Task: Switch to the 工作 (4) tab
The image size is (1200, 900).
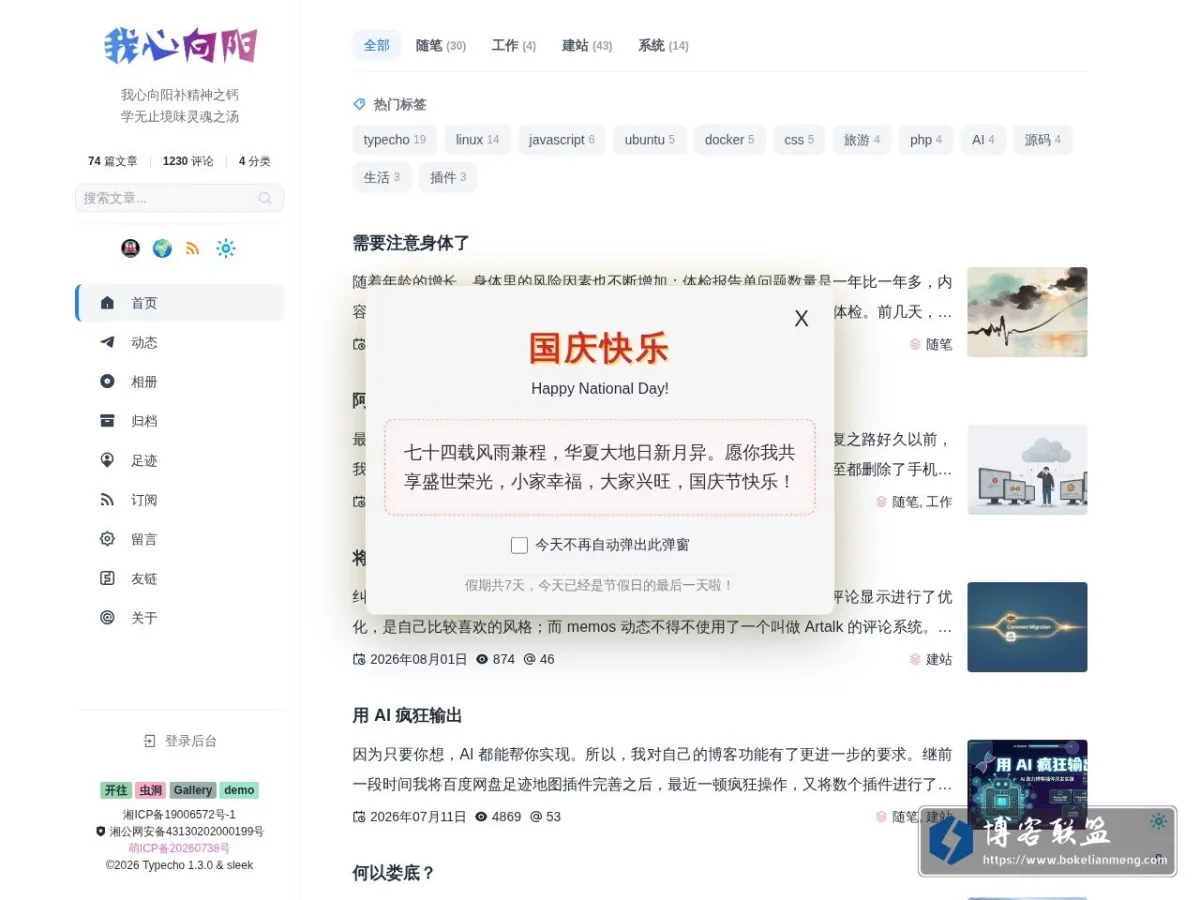Action: click(514, 45)
